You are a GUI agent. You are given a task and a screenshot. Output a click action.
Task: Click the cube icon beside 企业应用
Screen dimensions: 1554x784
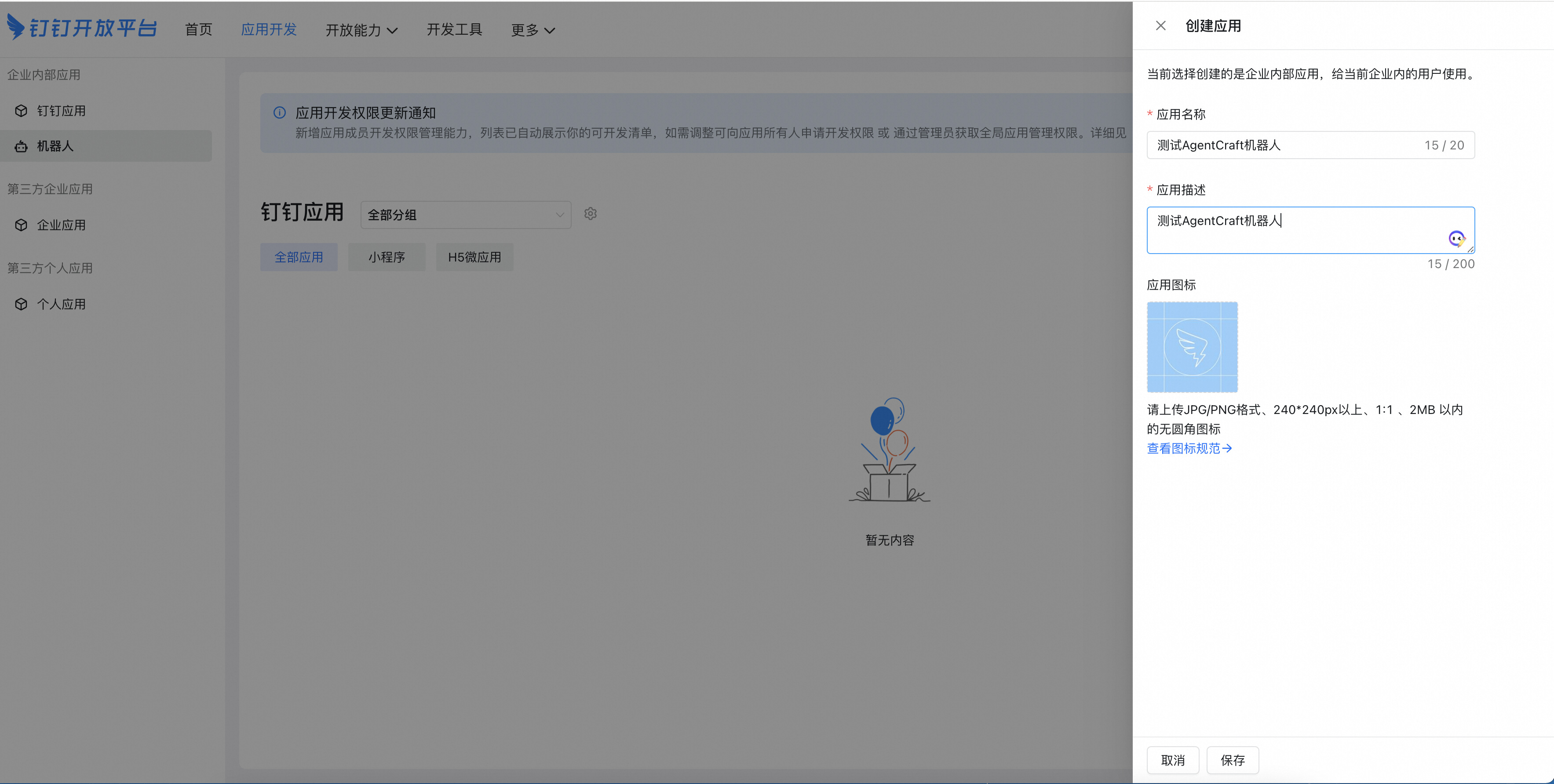pos(21,225)
